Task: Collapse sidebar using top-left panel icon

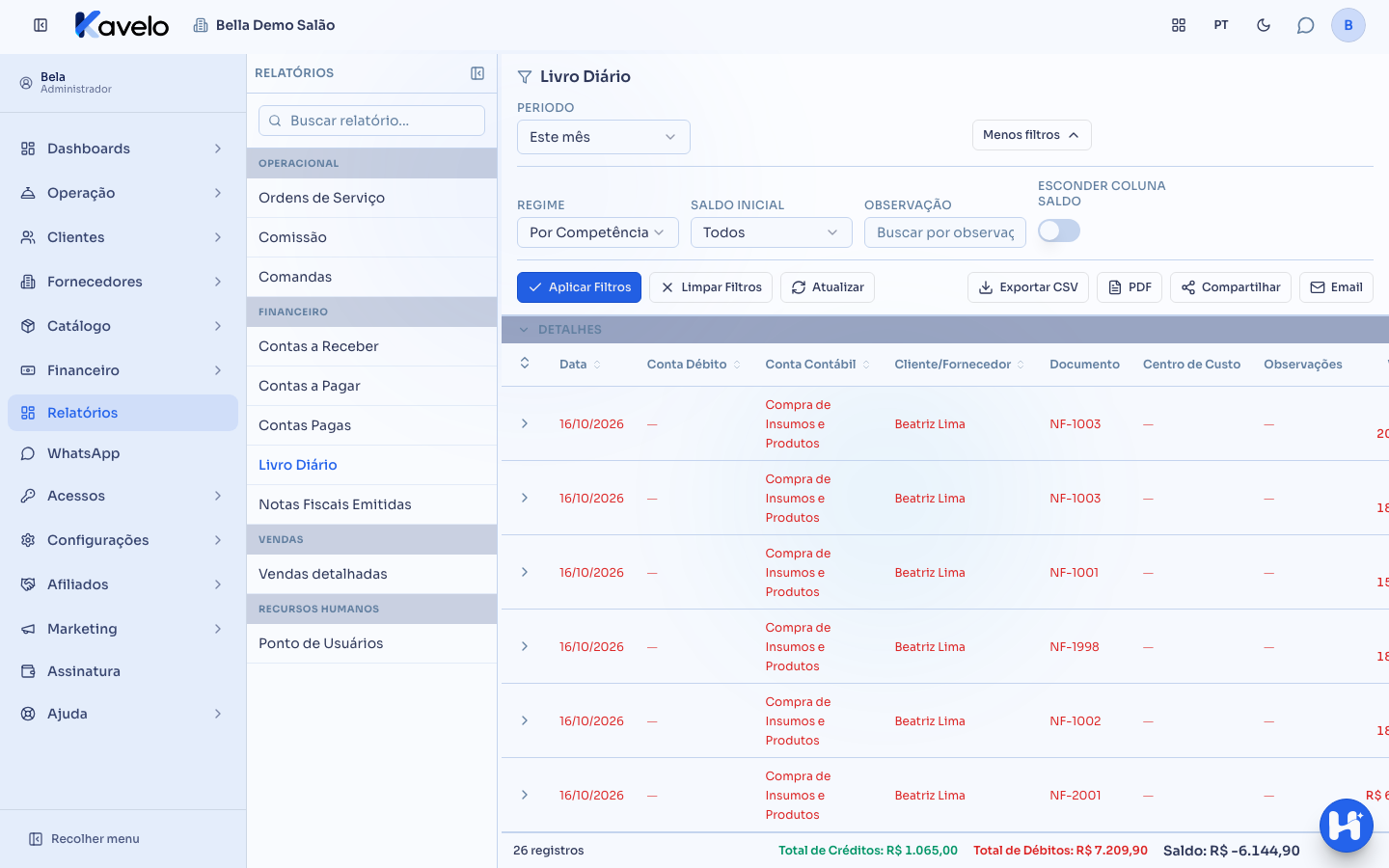Action: click(x=41, y=25)
